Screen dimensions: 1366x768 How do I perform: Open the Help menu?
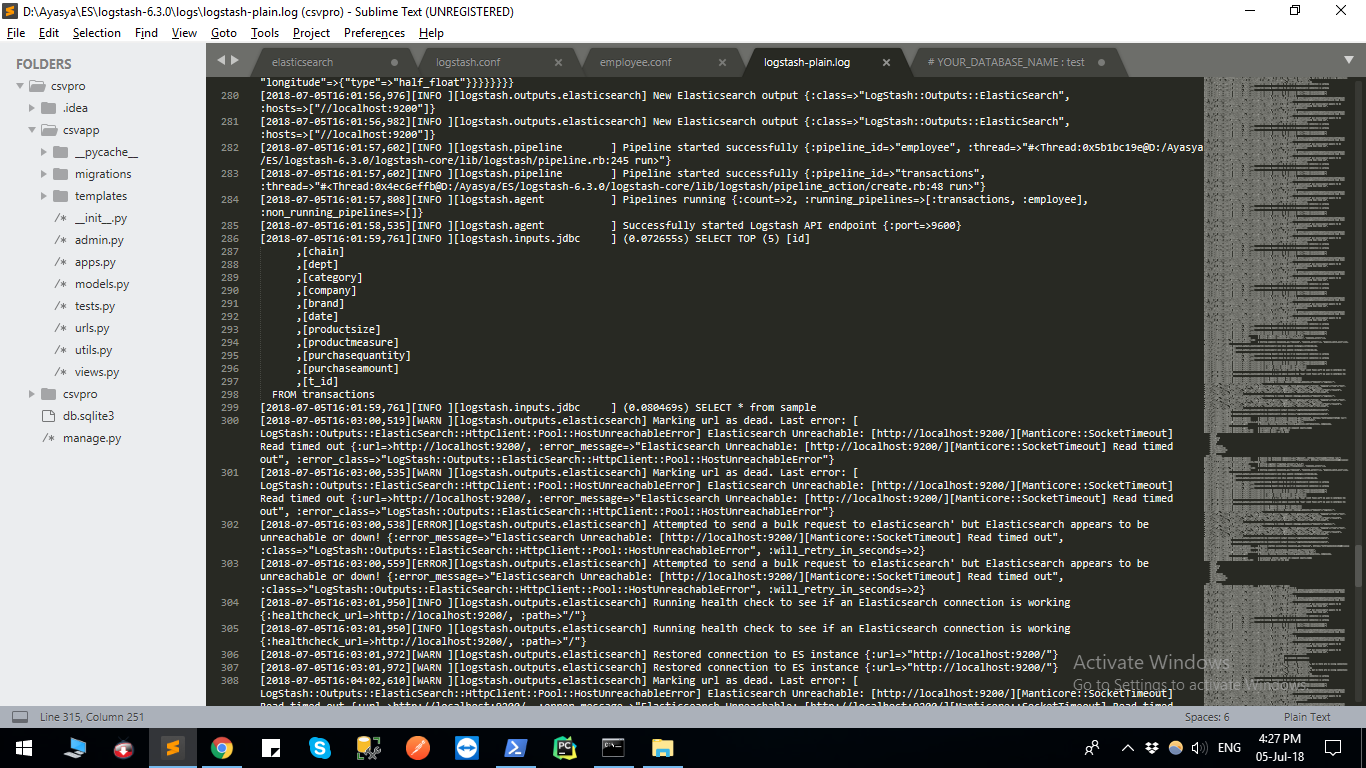[431, 33]
